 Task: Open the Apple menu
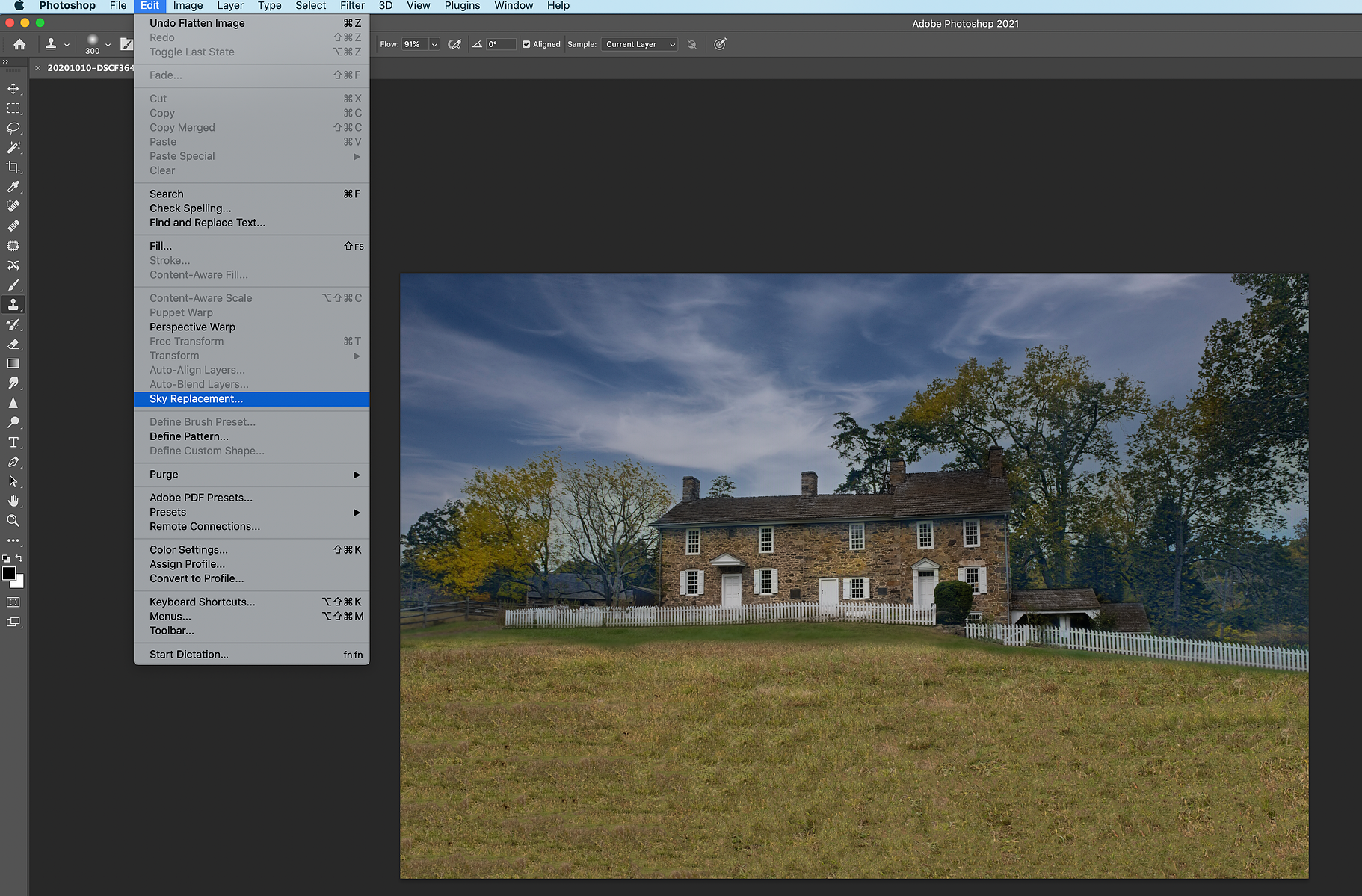(x=19, y=6)
